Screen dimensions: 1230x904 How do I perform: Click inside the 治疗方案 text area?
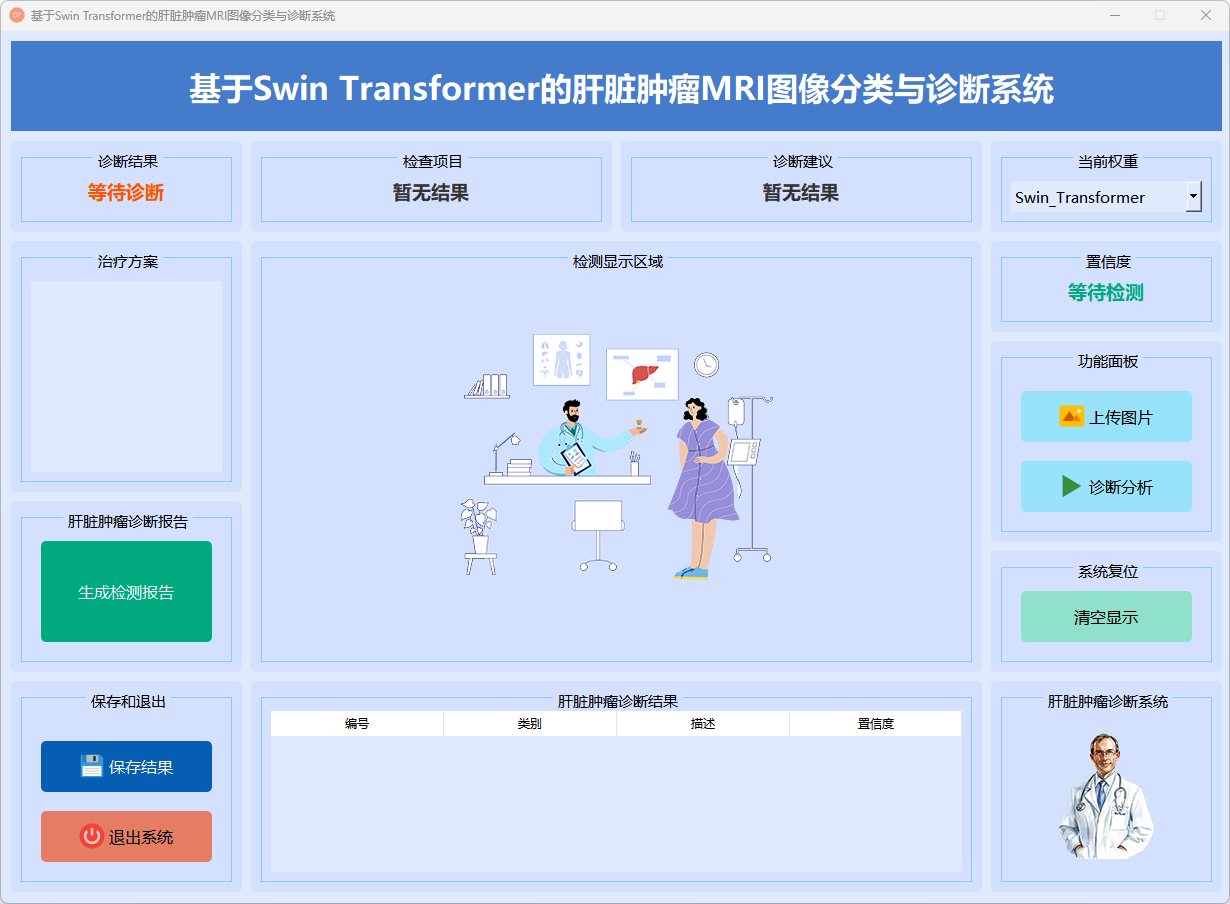point(126,375)
